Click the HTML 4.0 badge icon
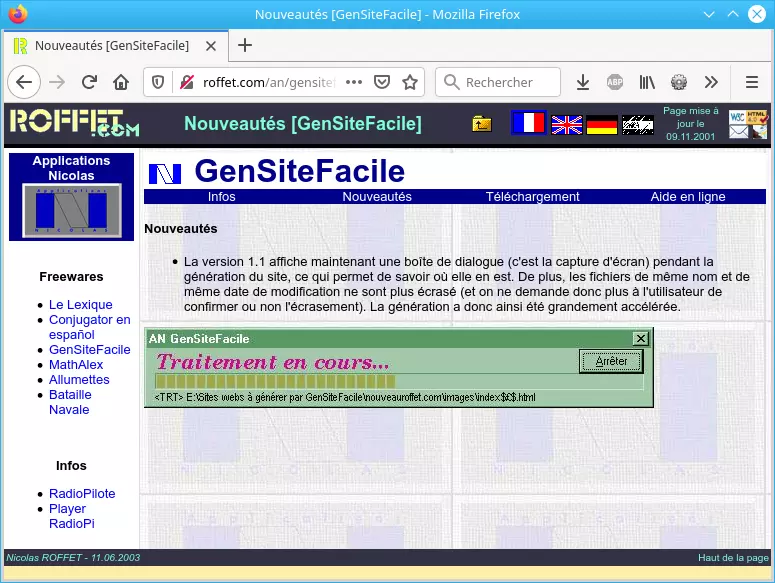The width and height of the screenshot is (775, 583). (x=757, y=117)
